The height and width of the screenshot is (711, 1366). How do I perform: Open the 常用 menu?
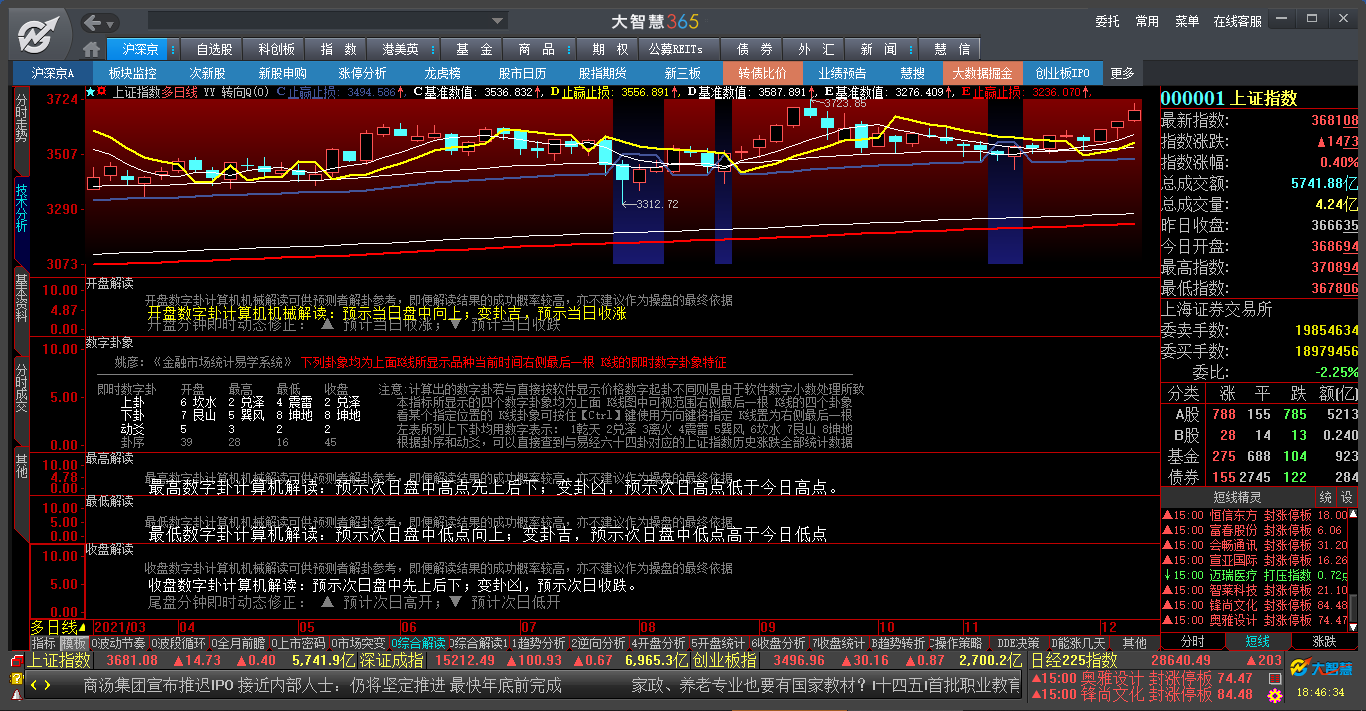point(1147,21)
